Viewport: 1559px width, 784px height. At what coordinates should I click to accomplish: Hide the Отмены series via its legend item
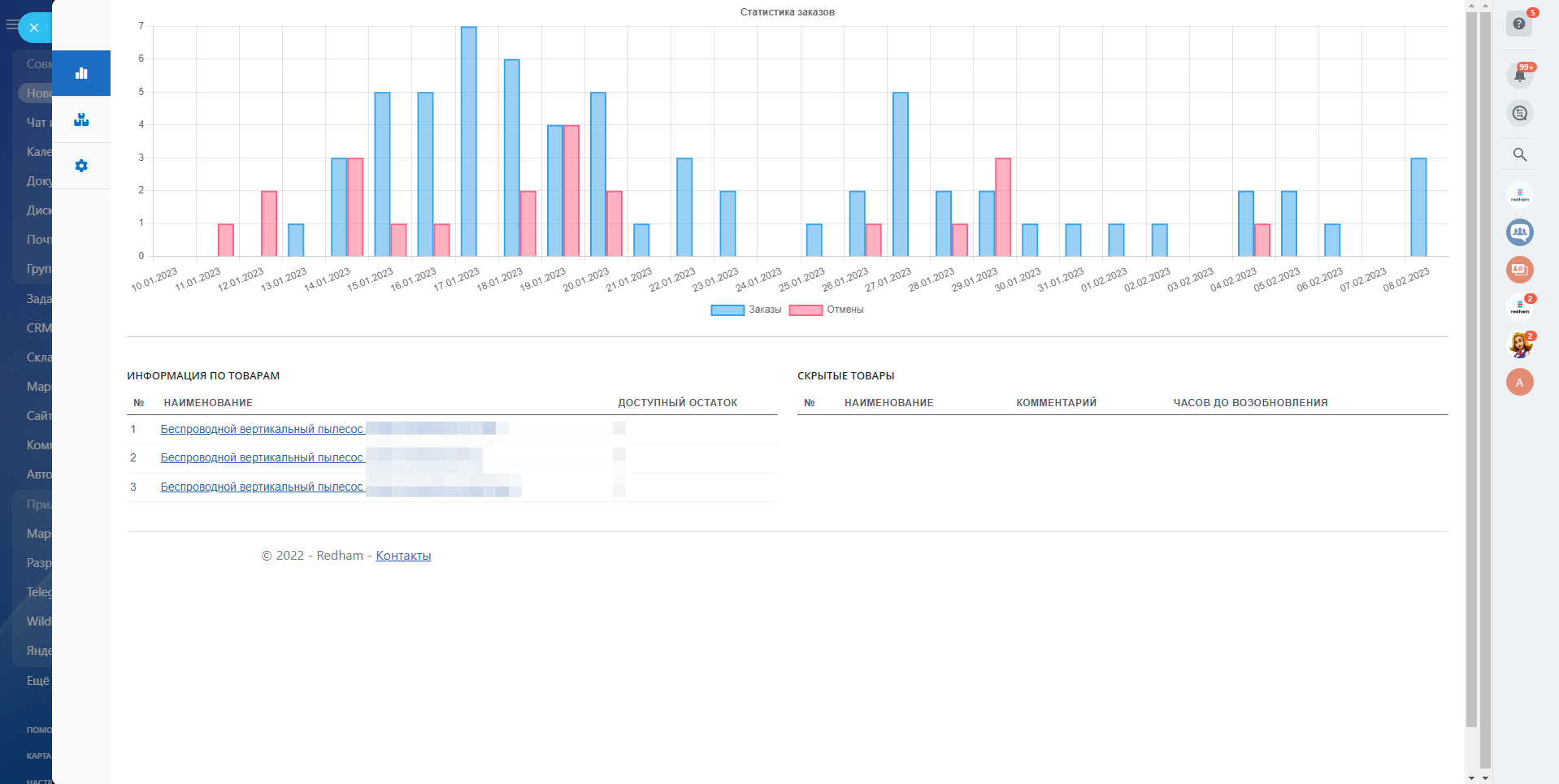pyautogui.click(x=826, y=310)
